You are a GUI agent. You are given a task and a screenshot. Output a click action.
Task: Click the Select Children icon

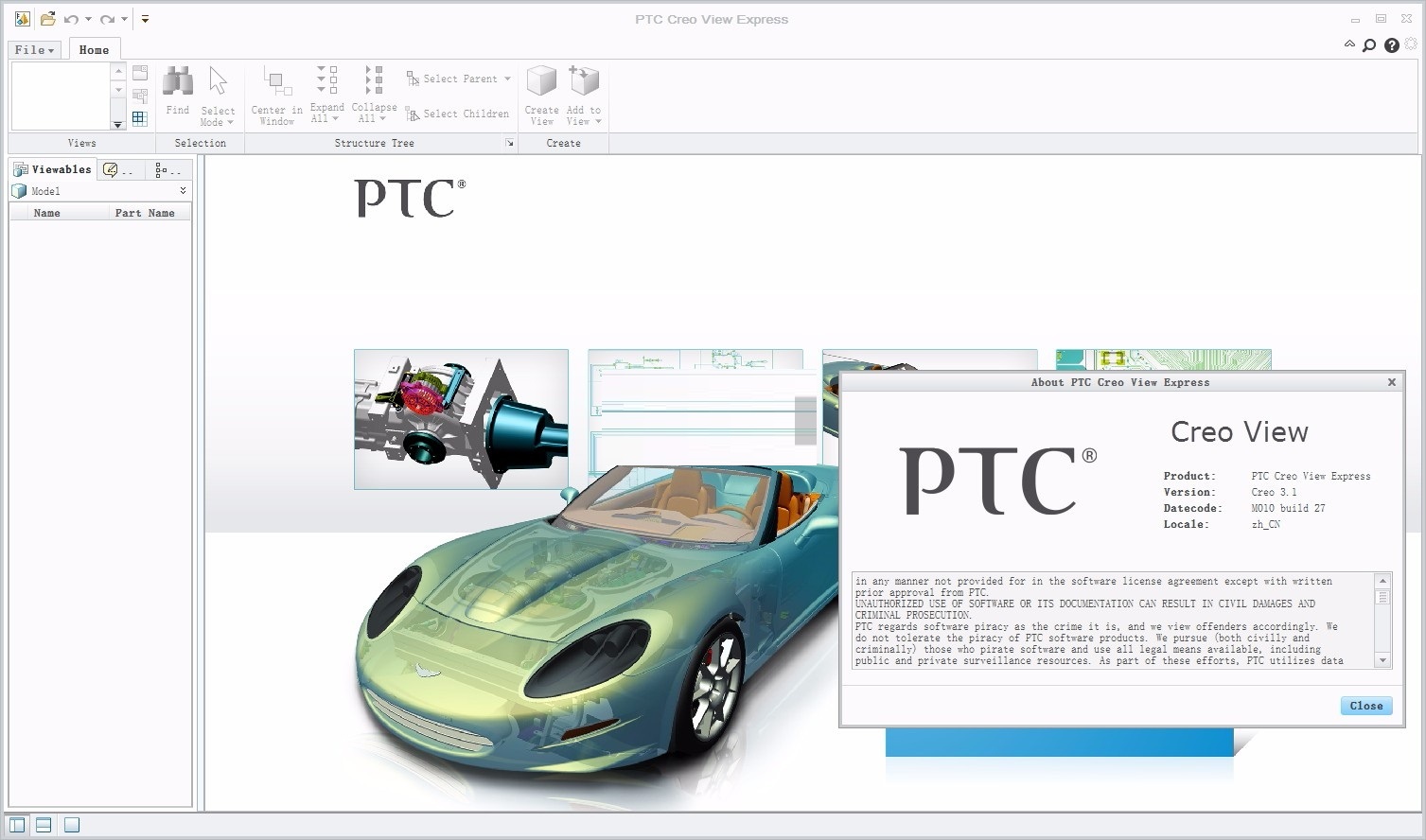pos(414,114)
